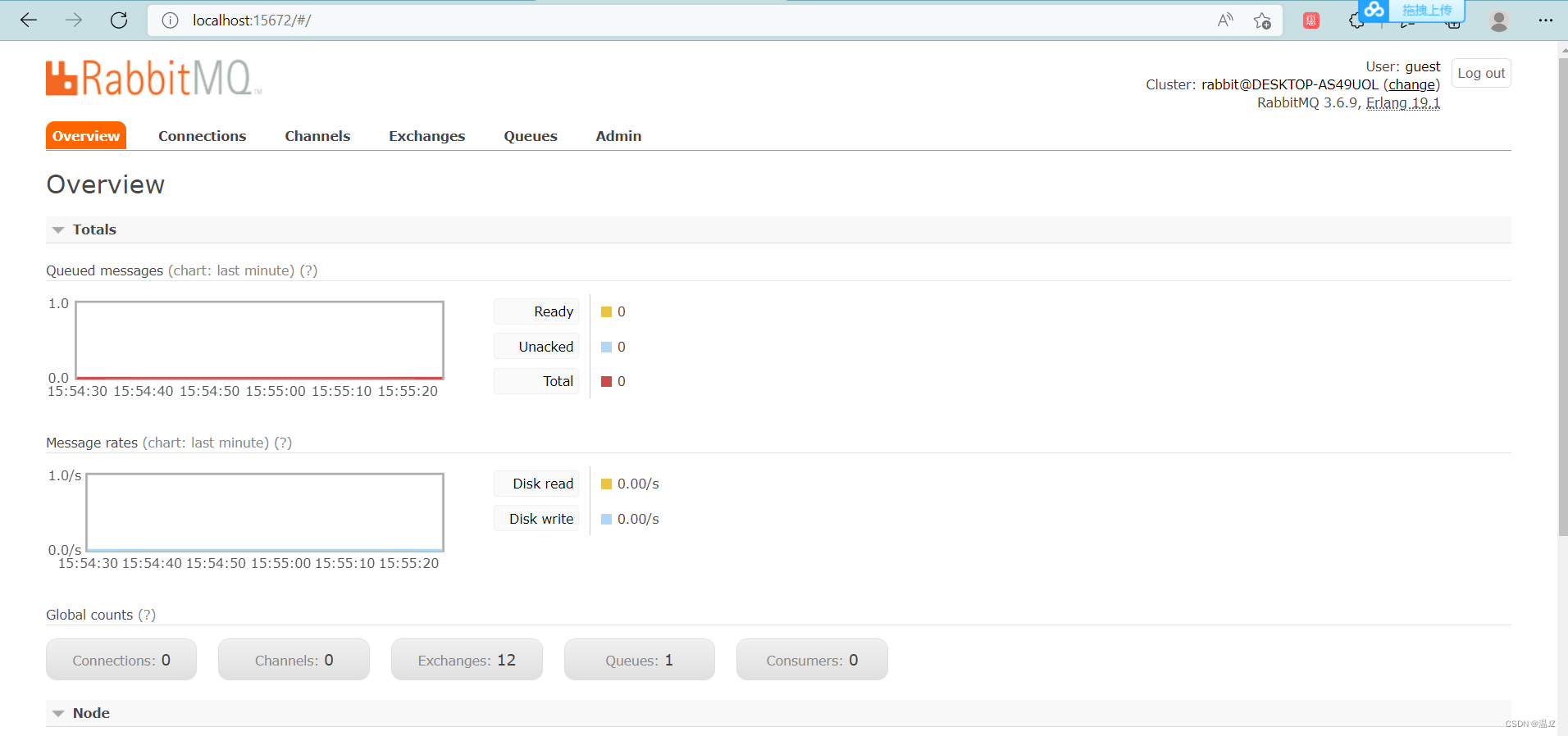Click the vertical page scrollbar thumb
Image resolution: width=1568 pixels, height=736 pixels.
point(1563,295)
